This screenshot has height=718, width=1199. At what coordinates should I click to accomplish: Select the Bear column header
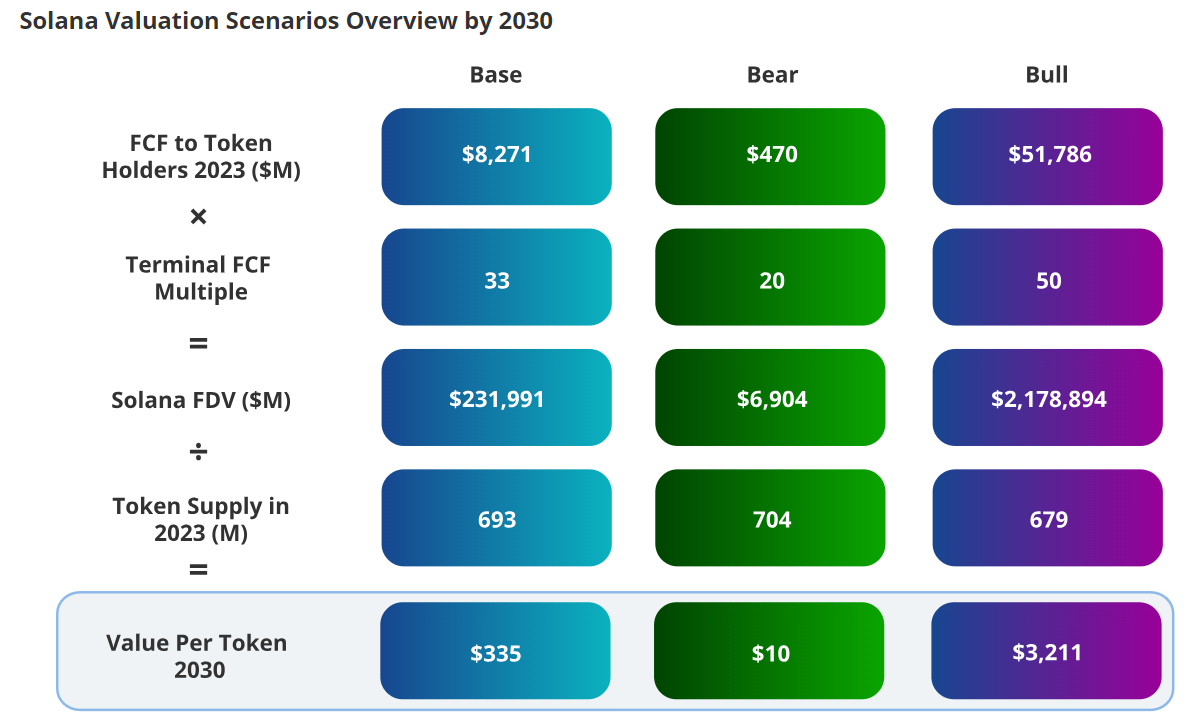tap(772, 75)
